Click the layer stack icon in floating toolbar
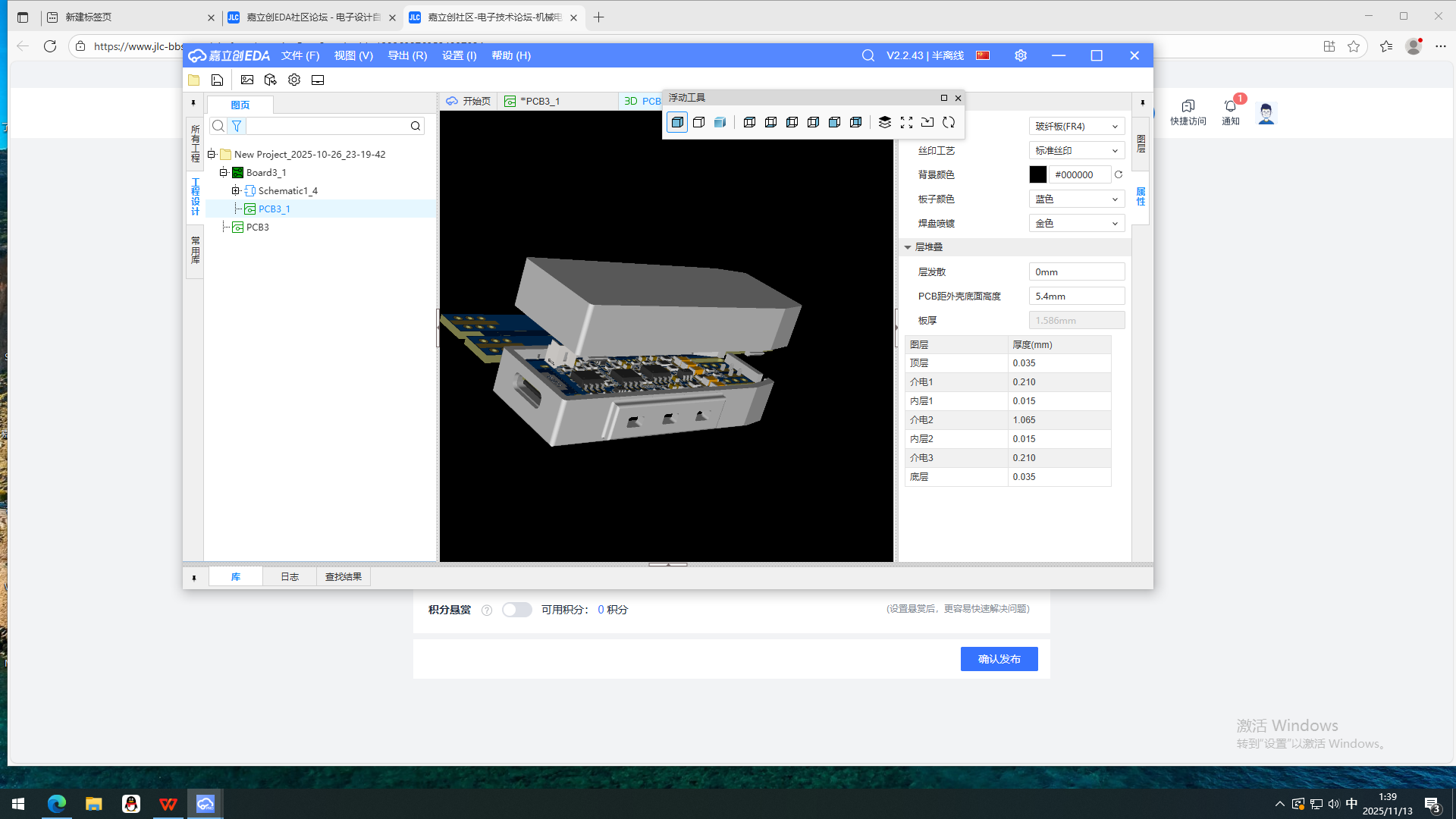This screenshot has width=1456, height=819. (x=884, y=122)
